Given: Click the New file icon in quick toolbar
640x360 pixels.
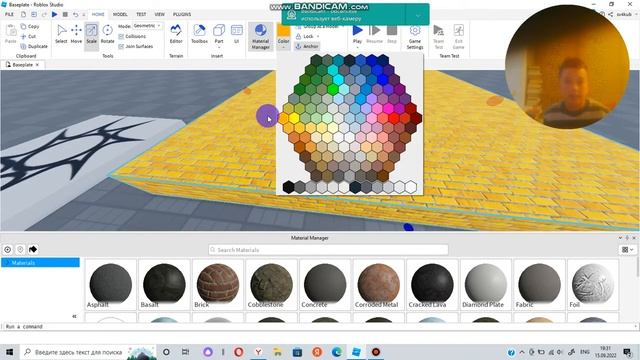Looking at the screenshot, I should [x=24, y=14].
